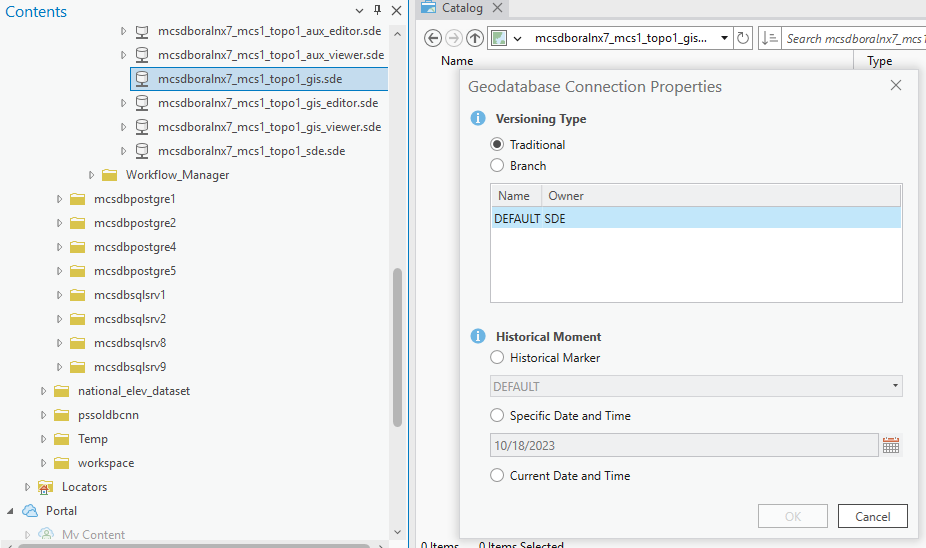This screenshot has width=926, height=548.
Task: Refresh the catalog location
Action: (x=743, y=38)
